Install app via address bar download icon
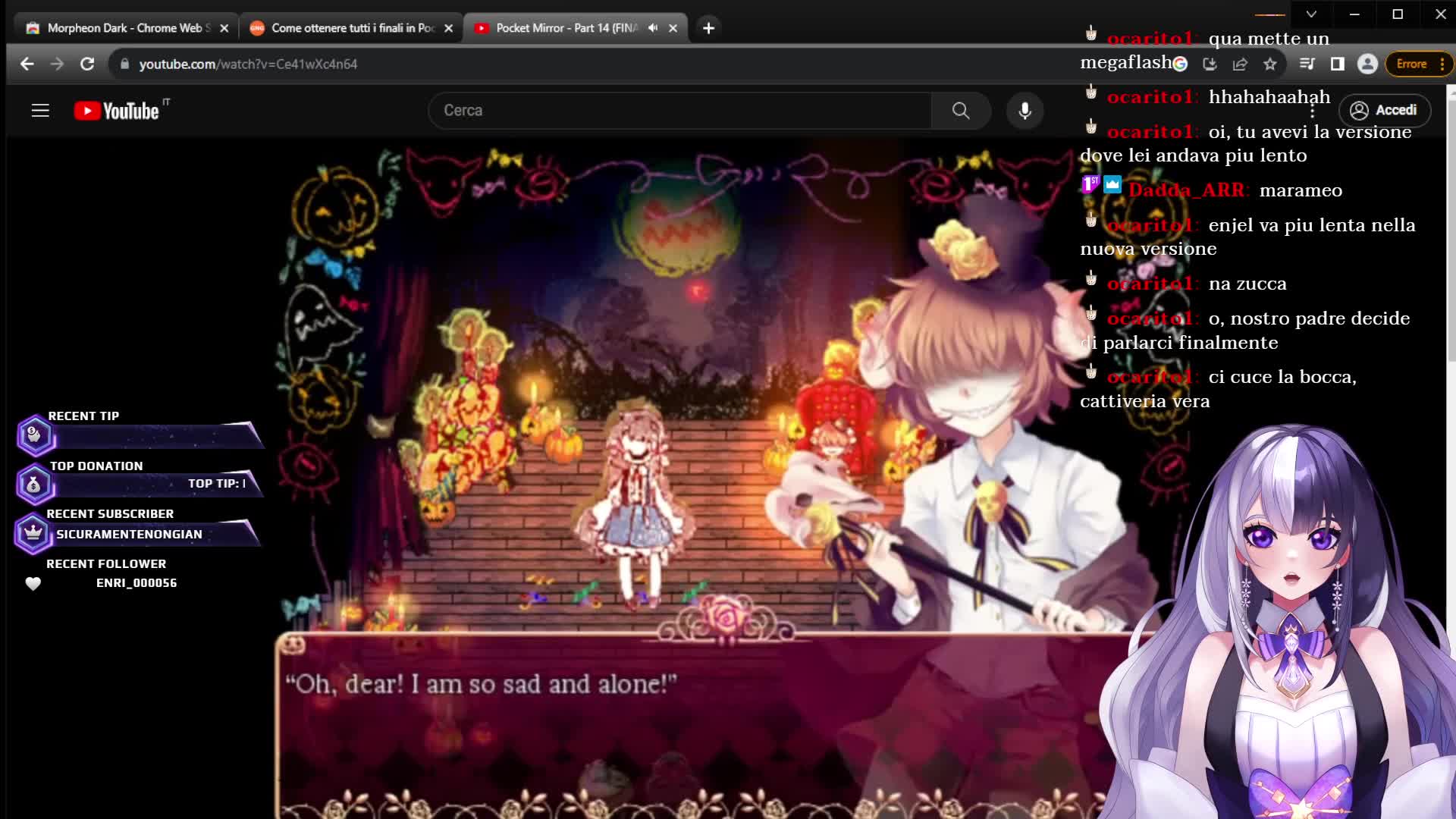The width and height of the screenshot is (1456, 819). [x=1210, y=64]
